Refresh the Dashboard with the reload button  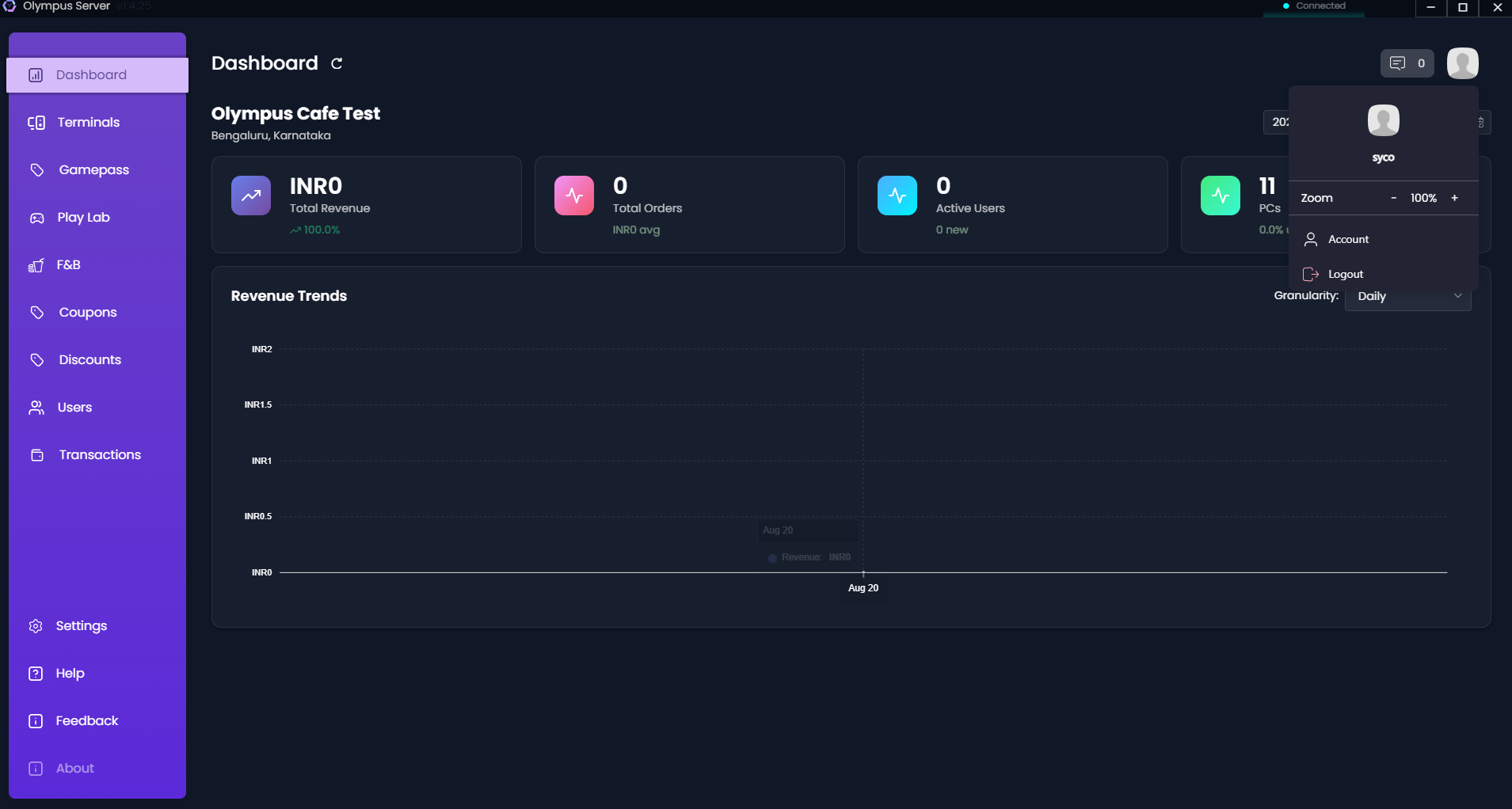336,63
